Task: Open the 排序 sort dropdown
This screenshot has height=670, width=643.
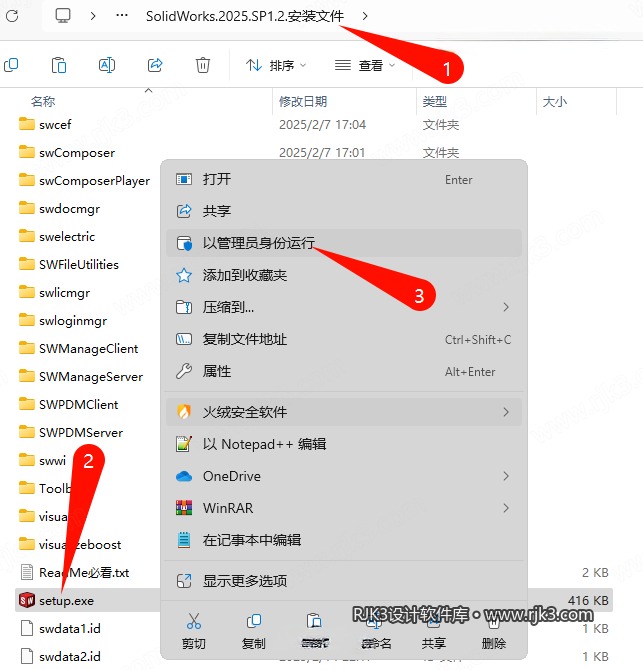Action: click(x=276, y=65)
